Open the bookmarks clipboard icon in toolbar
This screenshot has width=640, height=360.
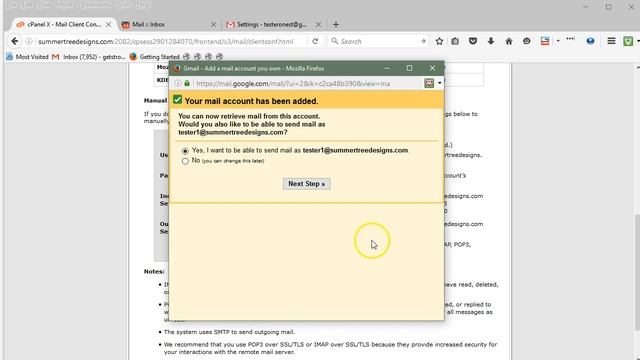point(455,41)
